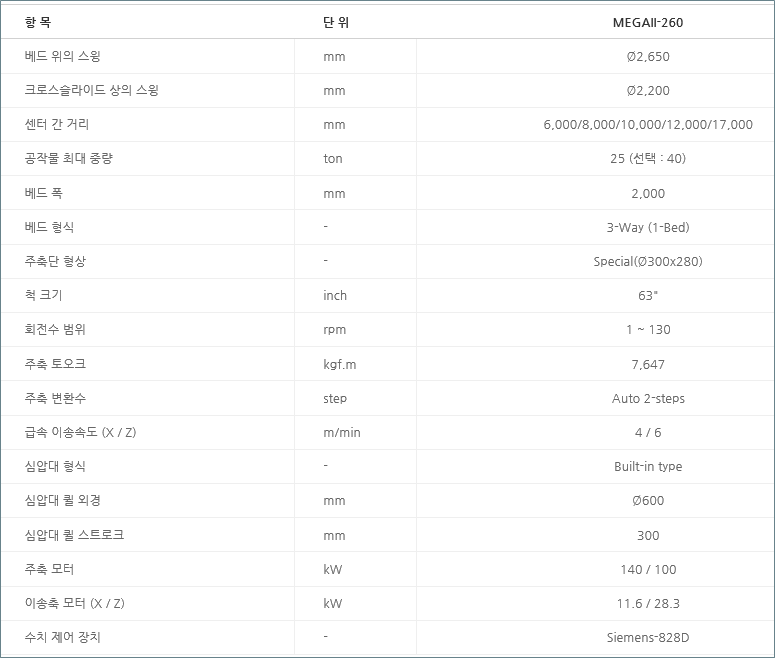Click the m/min unit cell
775x658 pixels.
tap(342, 432)
